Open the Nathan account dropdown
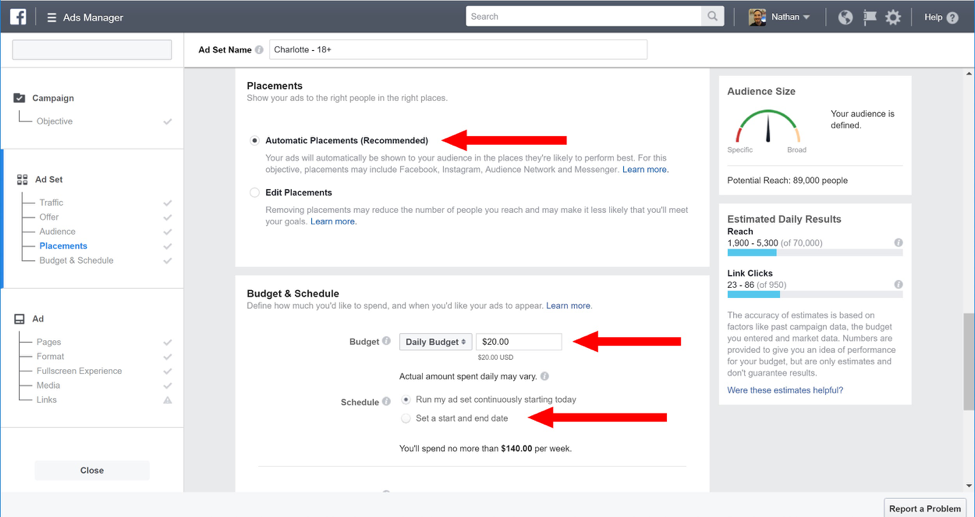 [x=790, y=17]
